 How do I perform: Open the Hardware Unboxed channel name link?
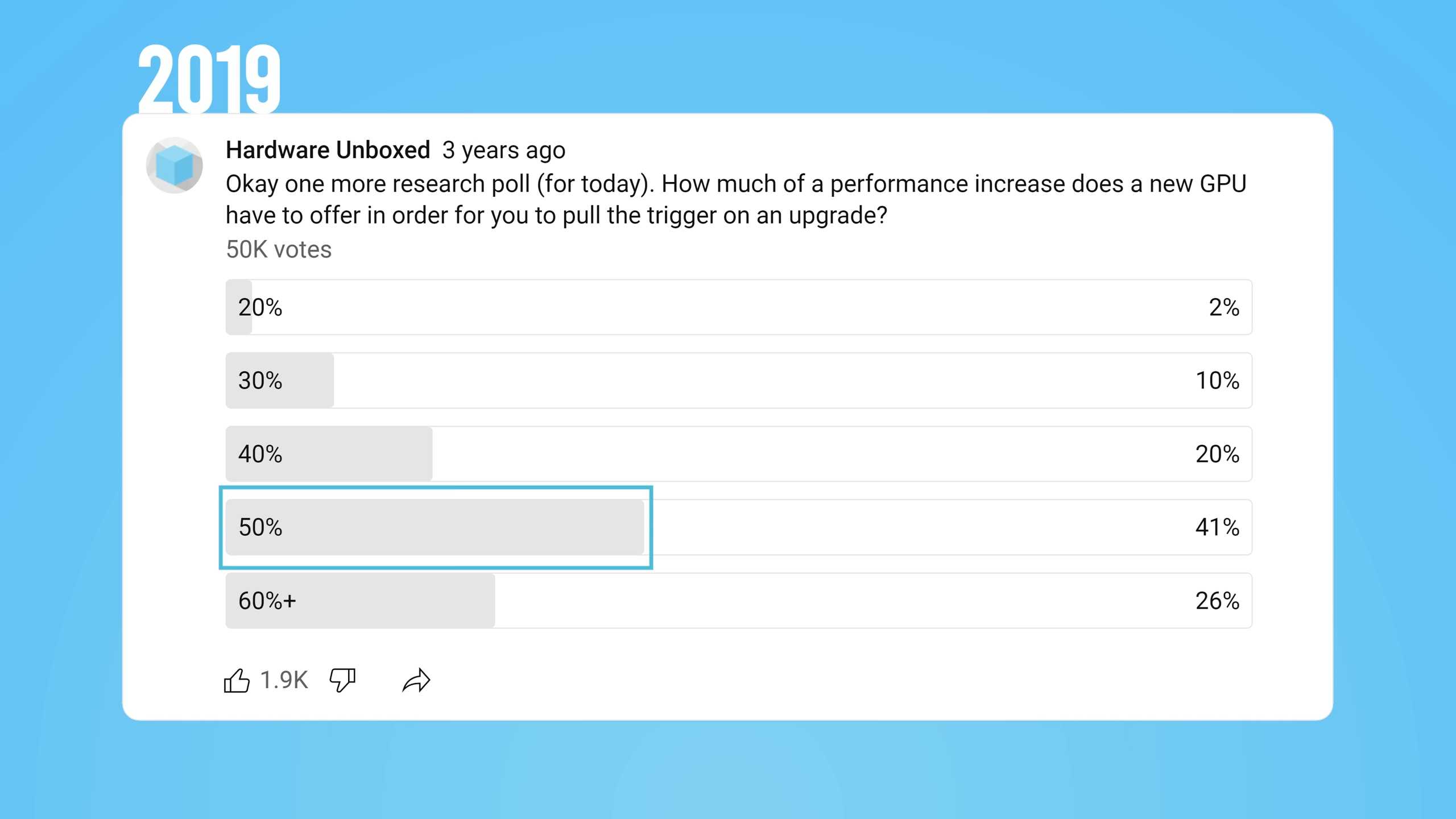click(328, 150)
